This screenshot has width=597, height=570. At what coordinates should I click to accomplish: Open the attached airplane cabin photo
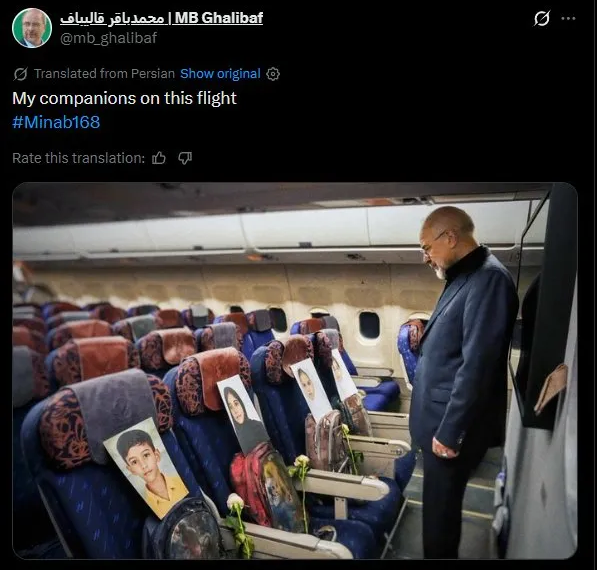(x=295, y=371)
